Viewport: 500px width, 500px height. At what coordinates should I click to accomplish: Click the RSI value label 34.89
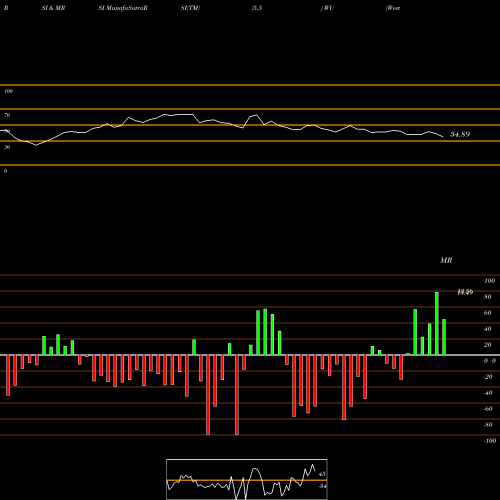(x=460, y=134)
